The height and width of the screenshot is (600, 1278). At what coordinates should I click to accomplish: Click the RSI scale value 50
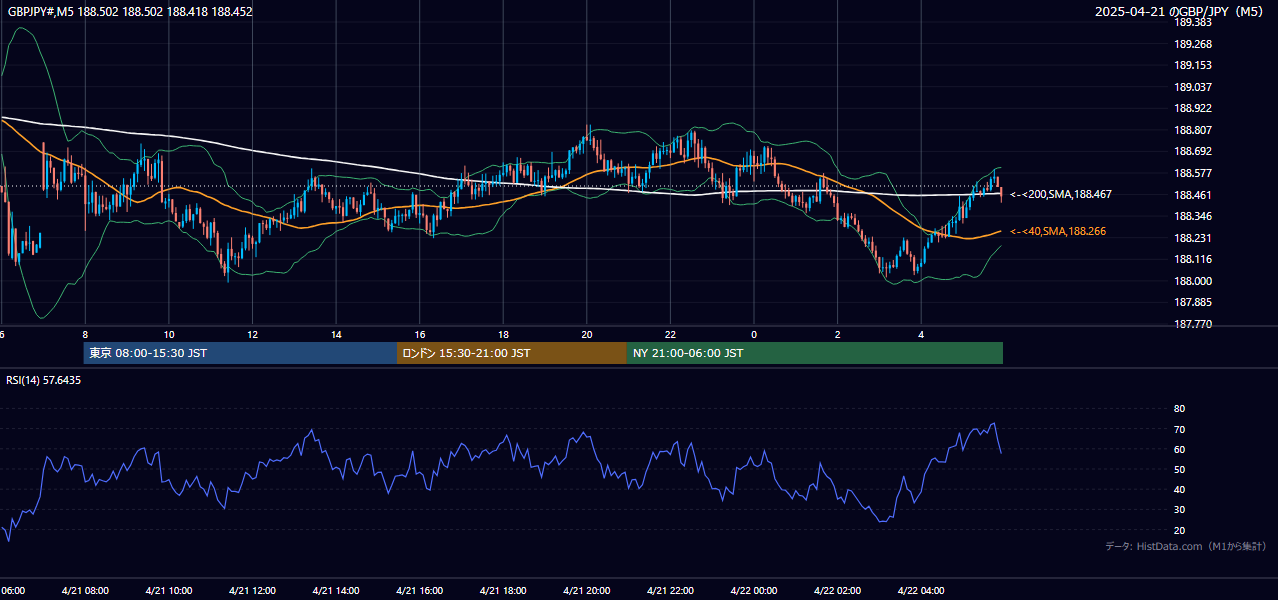(x=1179, y=469)
